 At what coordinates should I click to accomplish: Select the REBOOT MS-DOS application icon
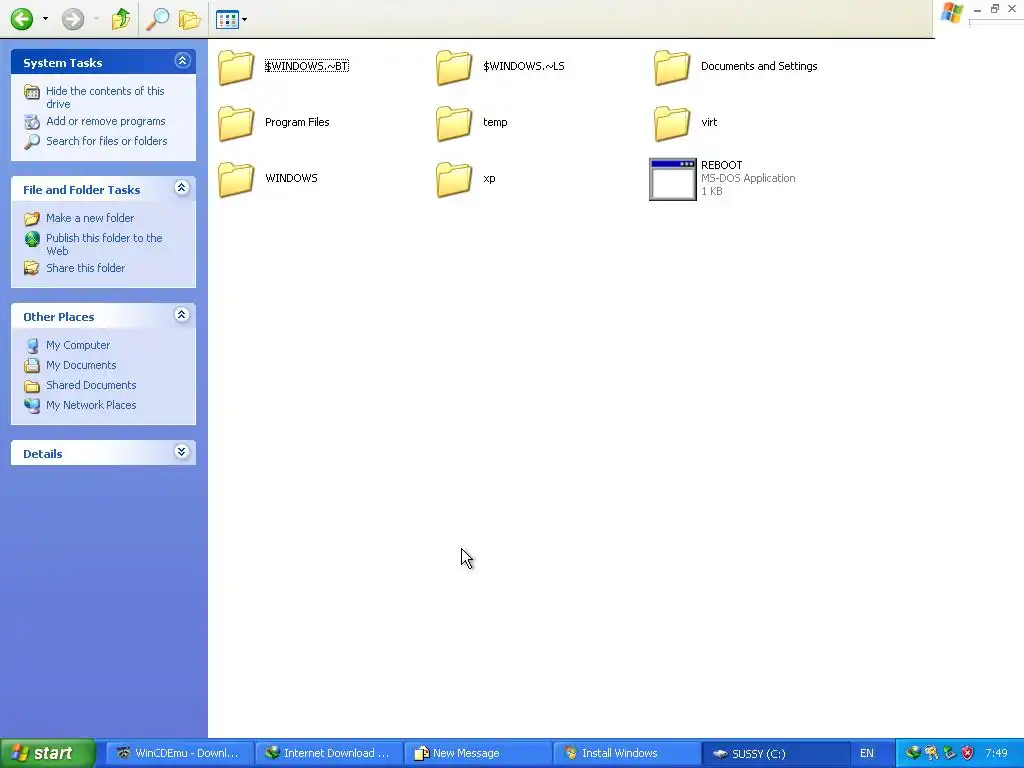pos(673,180)
